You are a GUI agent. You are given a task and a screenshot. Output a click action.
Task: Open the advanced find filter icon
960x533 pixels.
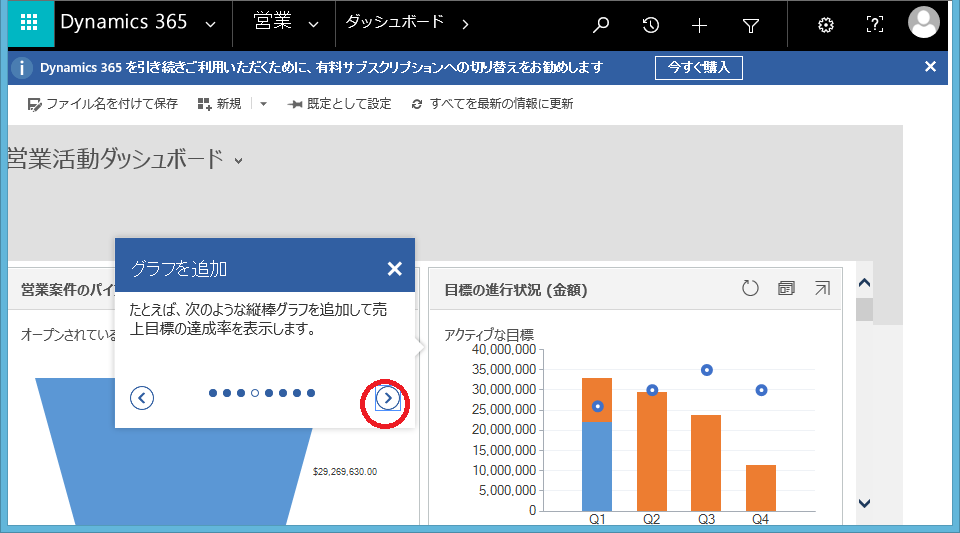point(751,25)
